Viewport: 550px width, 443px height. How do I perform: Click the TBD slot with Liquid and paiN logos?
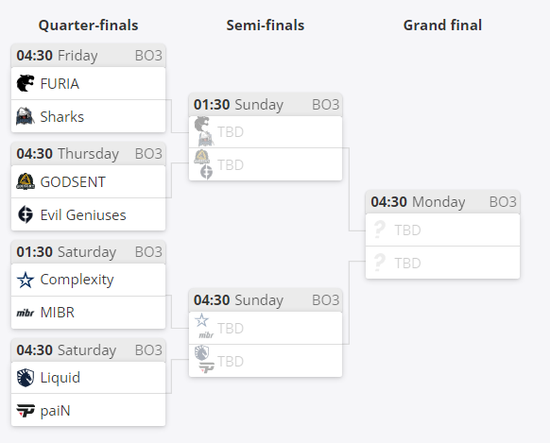(266, 361)
